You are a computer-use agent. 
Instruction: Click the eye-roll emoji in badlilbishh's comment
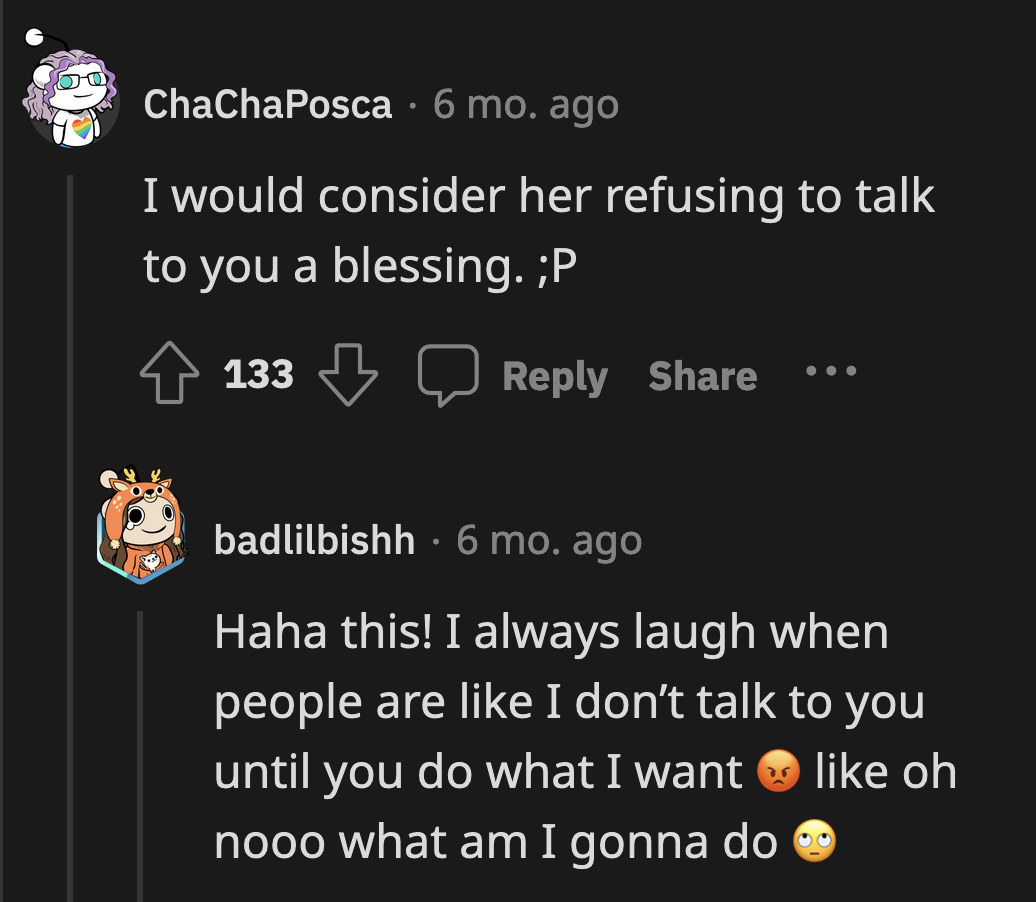[813, 841]
